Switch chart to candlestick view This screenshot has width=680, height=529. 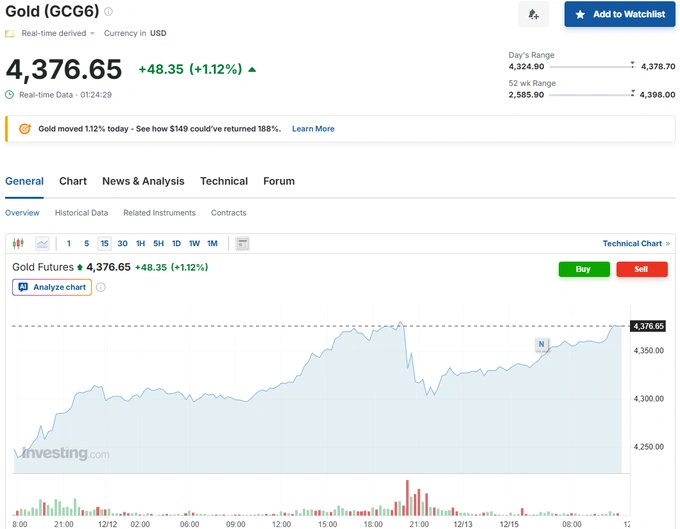(x=18, y=243)
